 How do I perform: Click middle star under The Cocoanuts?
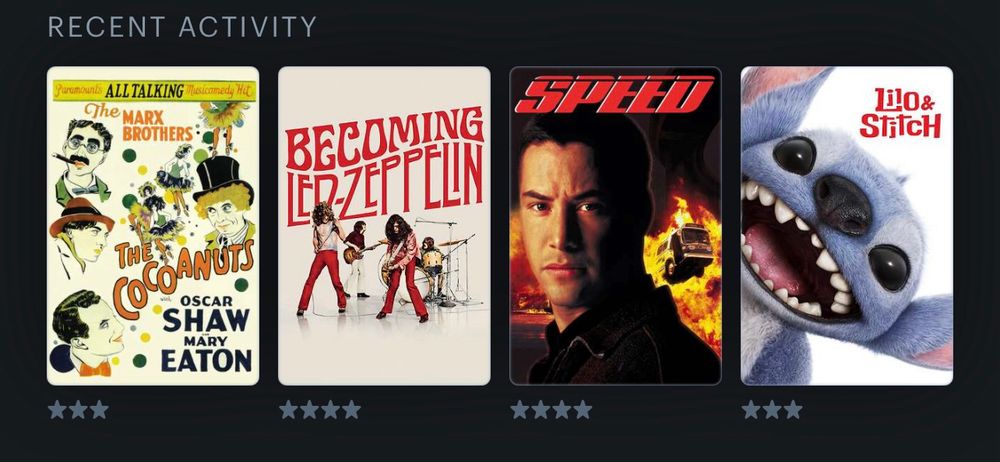pyautogui.click(x=78, y=410)
